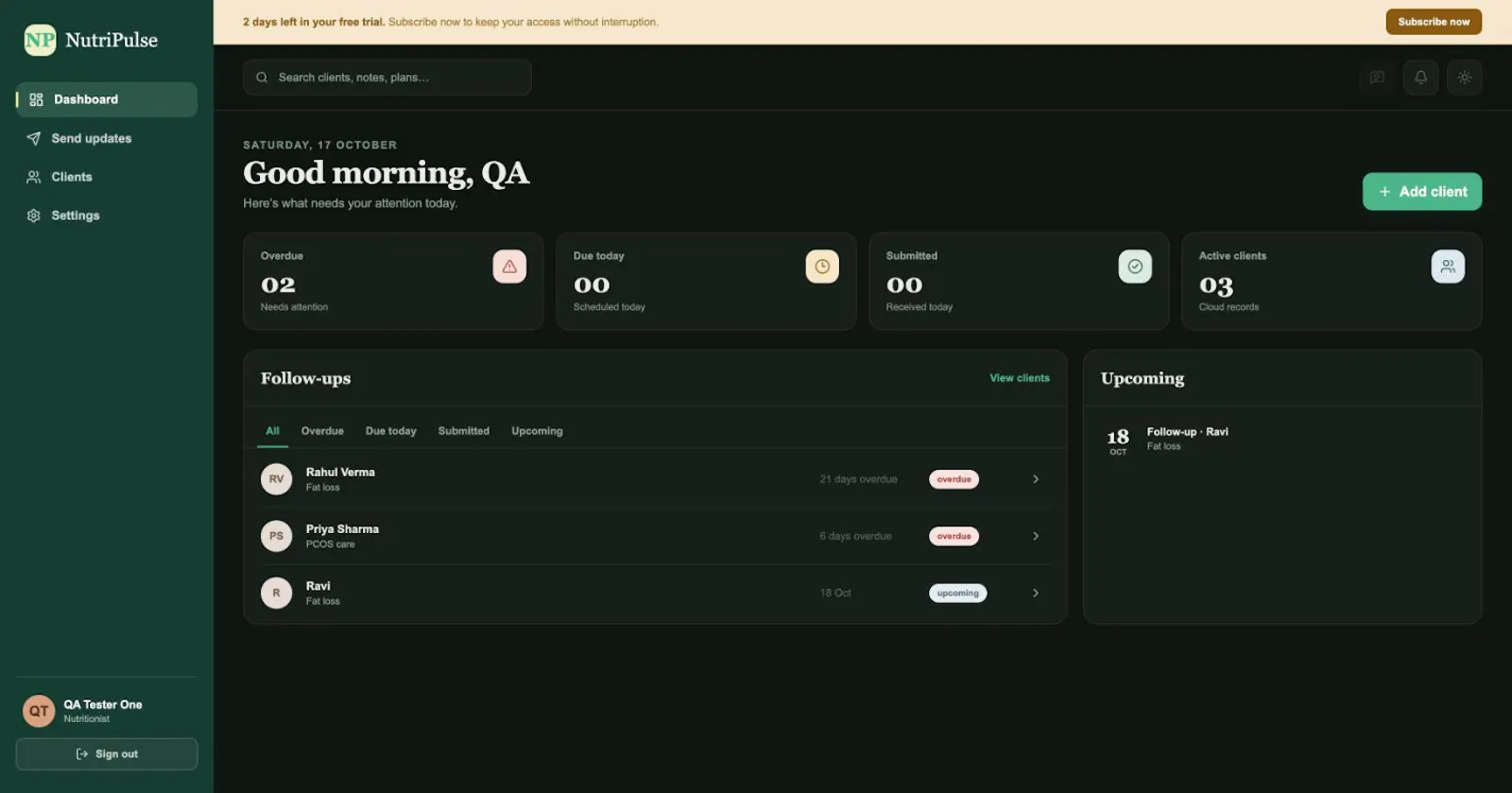Click '2 days left in your free trial' text

(x=314, y=22)
